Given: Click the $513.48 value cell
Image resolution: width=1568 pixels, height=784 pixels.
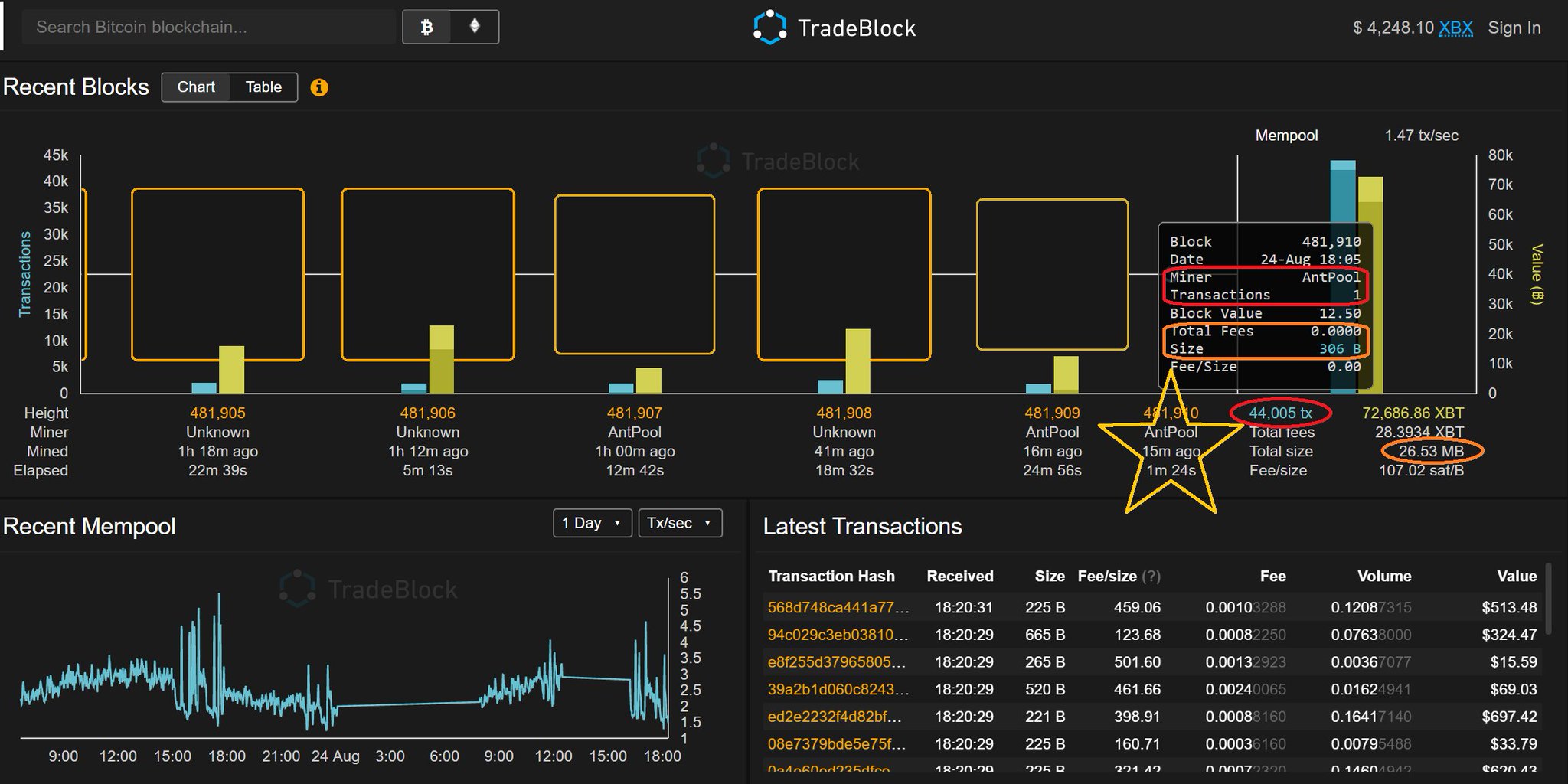Looking at the screenshot, I should click(1509, 607).
